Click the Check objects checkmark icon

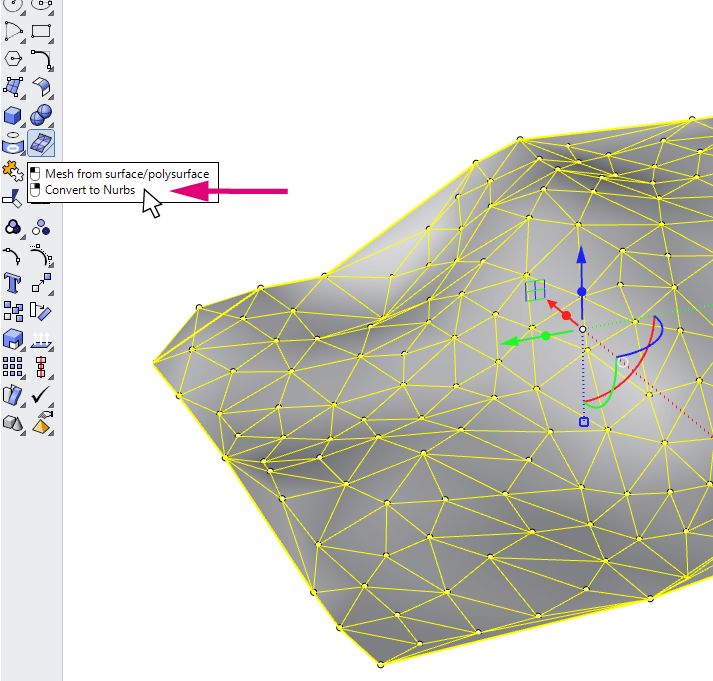pyautogui.click(x=41, y=395)
